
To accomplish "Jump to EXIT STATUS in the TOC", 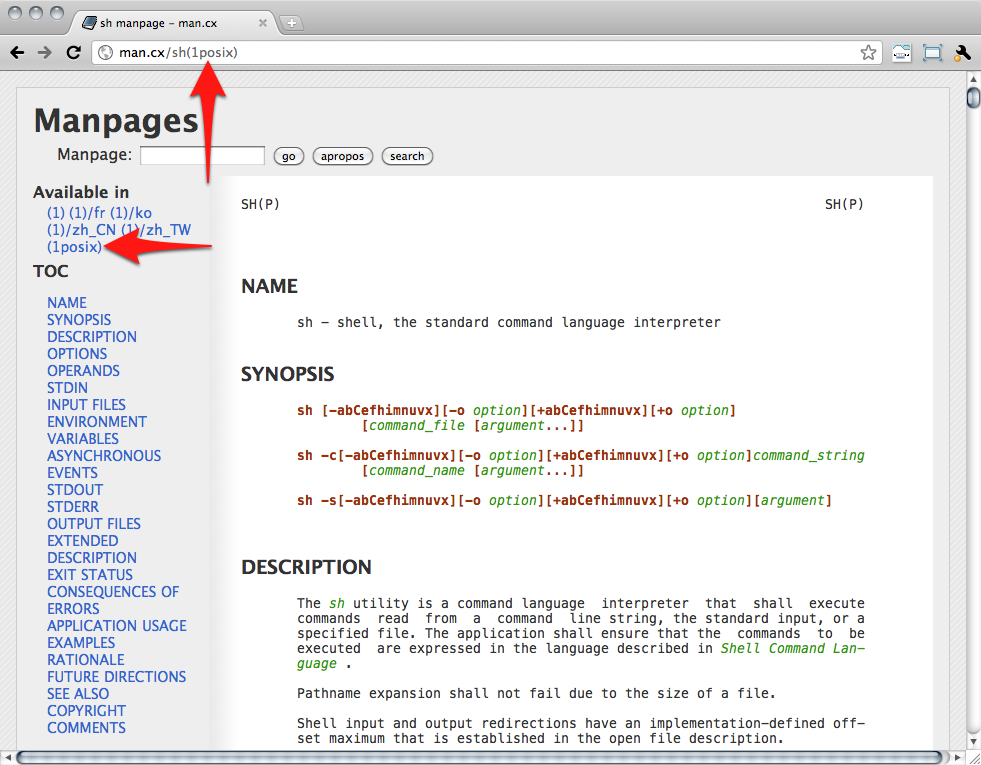I will click(x=90, y=575).
